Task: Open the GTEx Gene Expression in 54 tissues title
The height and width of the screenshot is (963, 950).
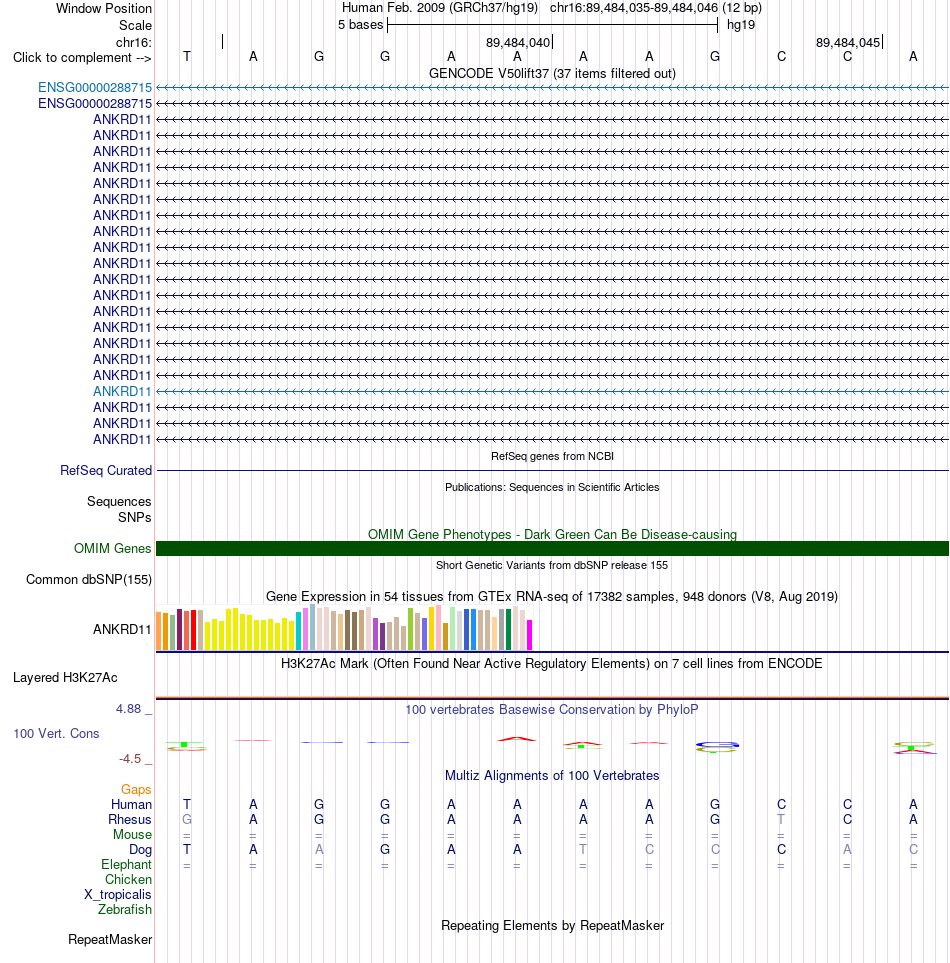Action: [551, 596]
